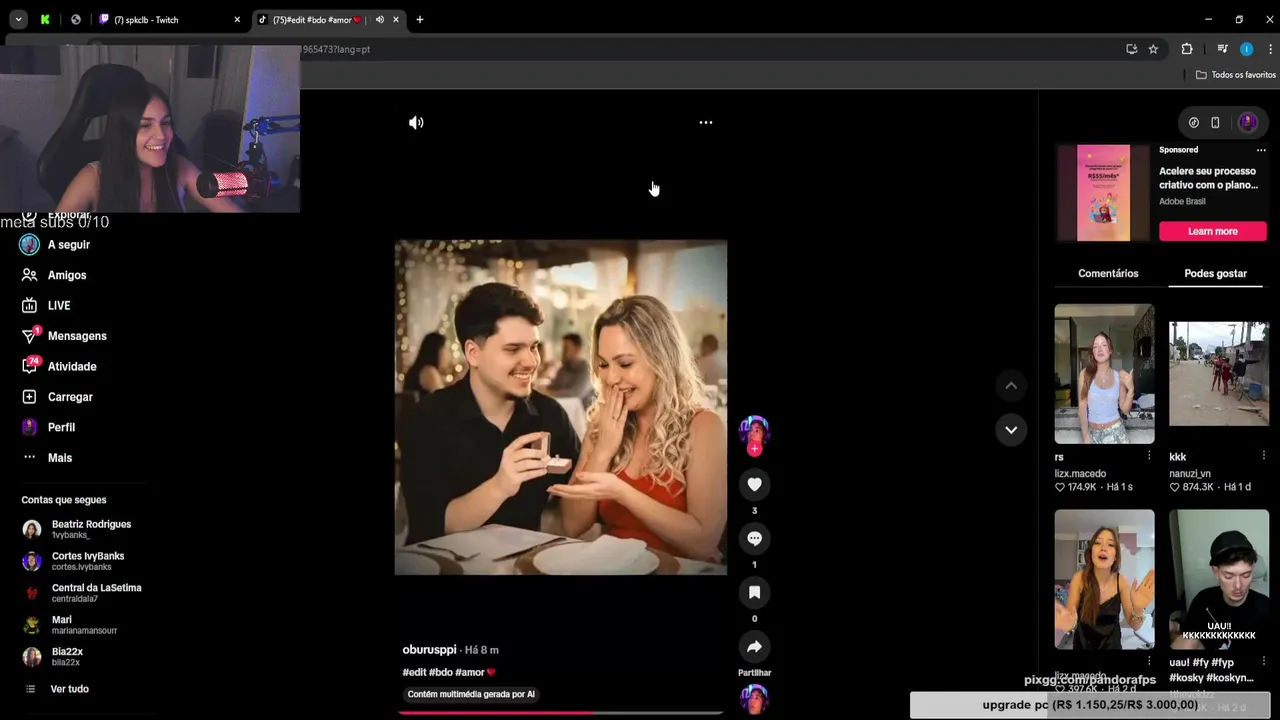Click the 'Contém multimédia gerada por AI' label
Viewport: 1280px width, 720px height.
pyautogui.click(x=470, y=694)
